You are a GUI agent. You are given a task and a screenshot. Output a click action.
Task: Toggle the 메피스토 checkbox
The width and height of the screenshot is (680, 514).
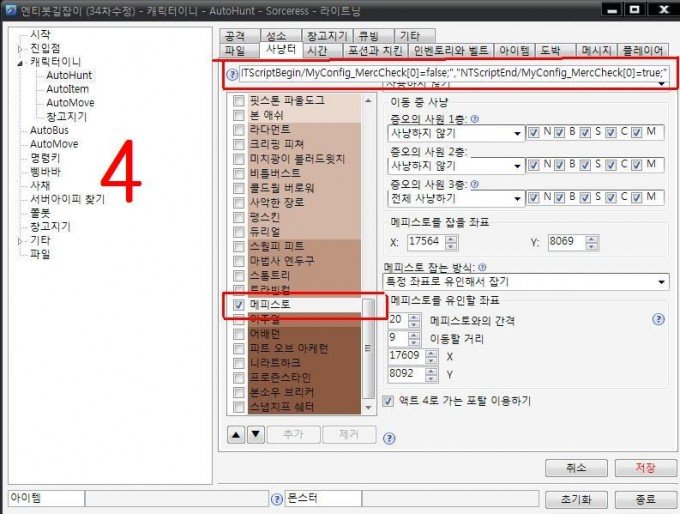point(239,304)
